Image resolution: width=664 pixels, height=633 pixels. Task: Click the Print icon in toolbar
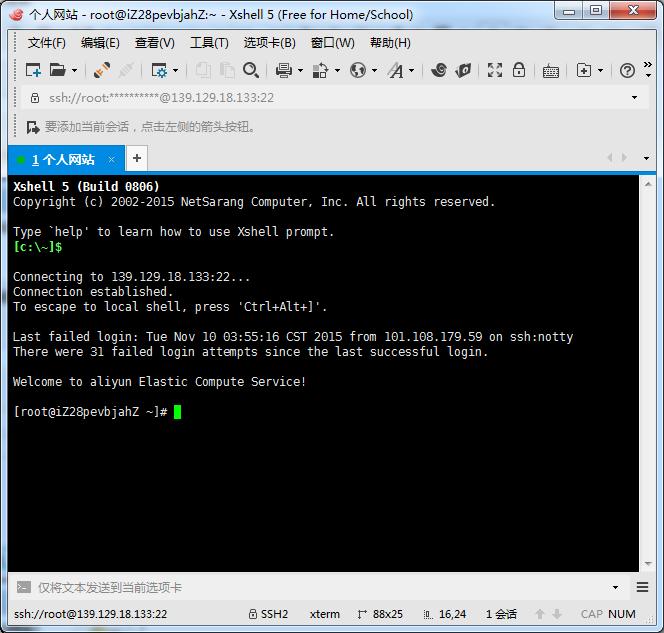click(x=283, y=70)
